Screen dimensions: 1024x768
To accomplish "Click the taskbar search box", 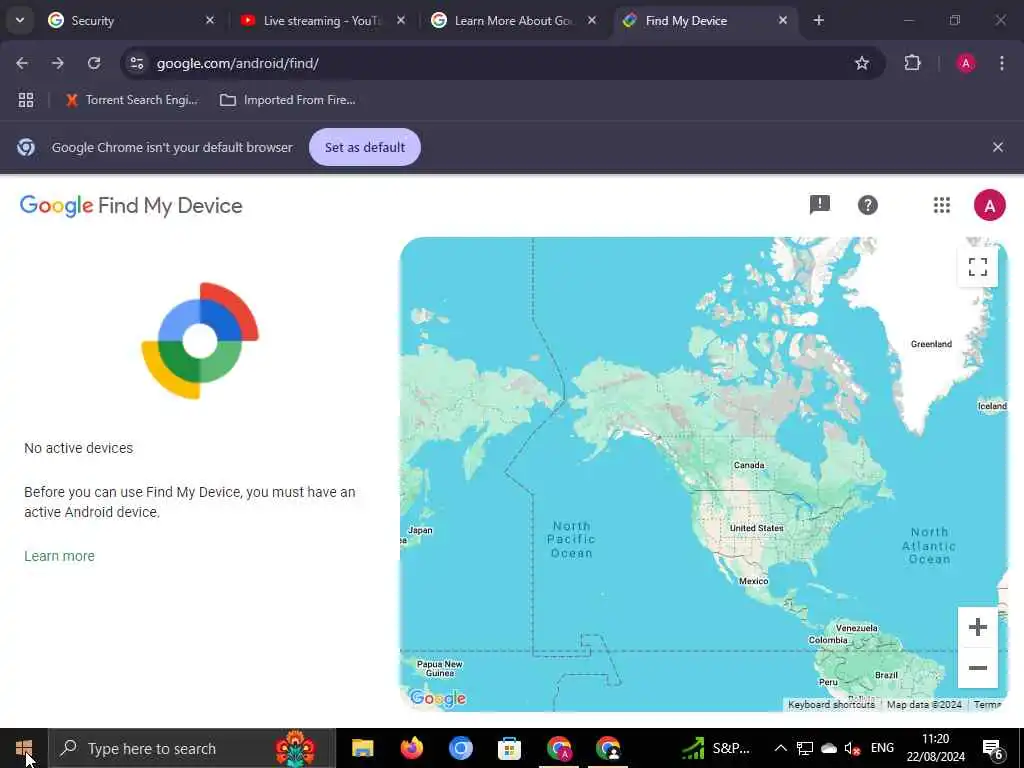I will (192, 748).
